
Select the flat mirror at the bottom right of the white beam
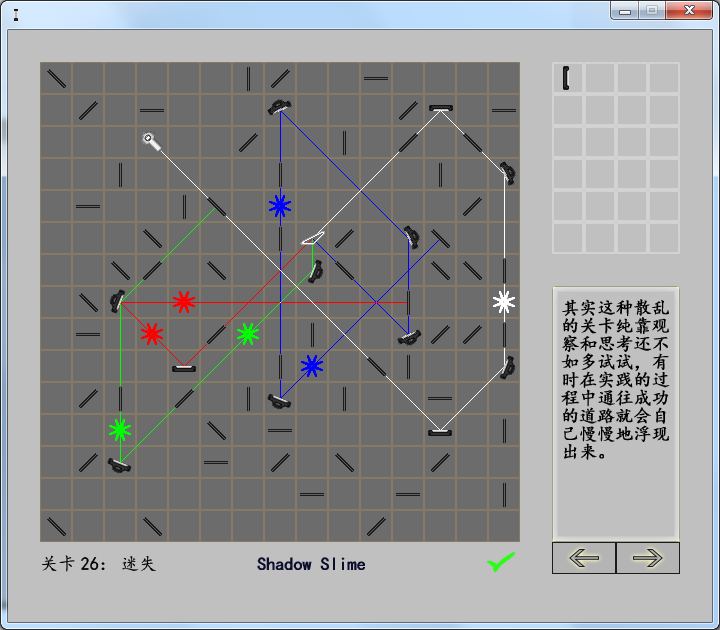point(440,433)
